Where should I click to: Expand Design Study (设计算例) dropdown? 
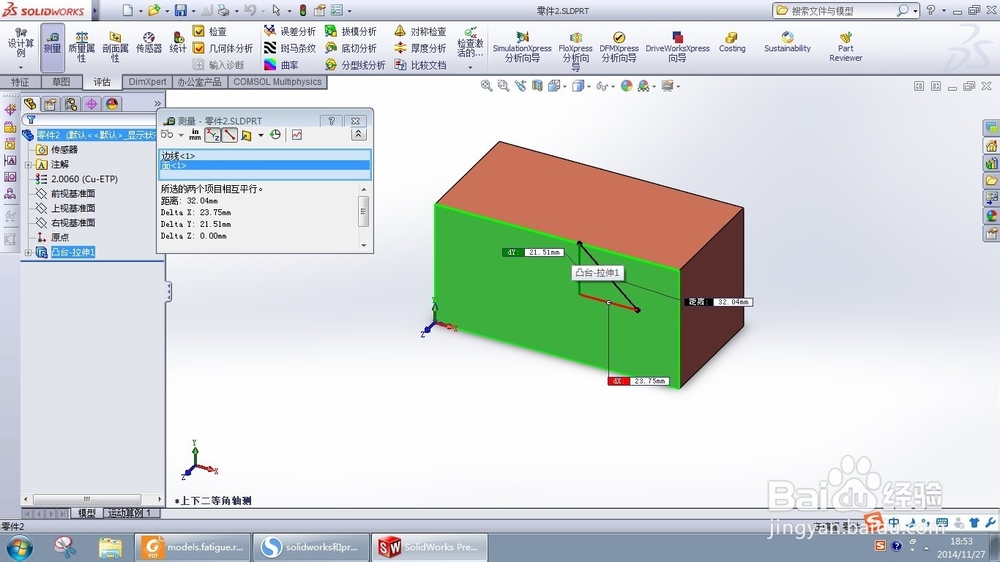click(x=20, y=66)
